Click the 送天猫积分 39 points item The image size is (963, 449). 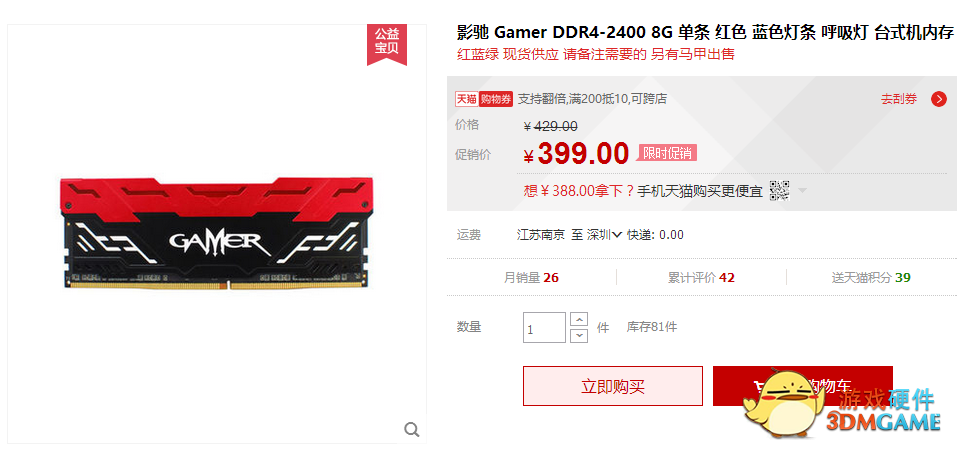point(871,278)
